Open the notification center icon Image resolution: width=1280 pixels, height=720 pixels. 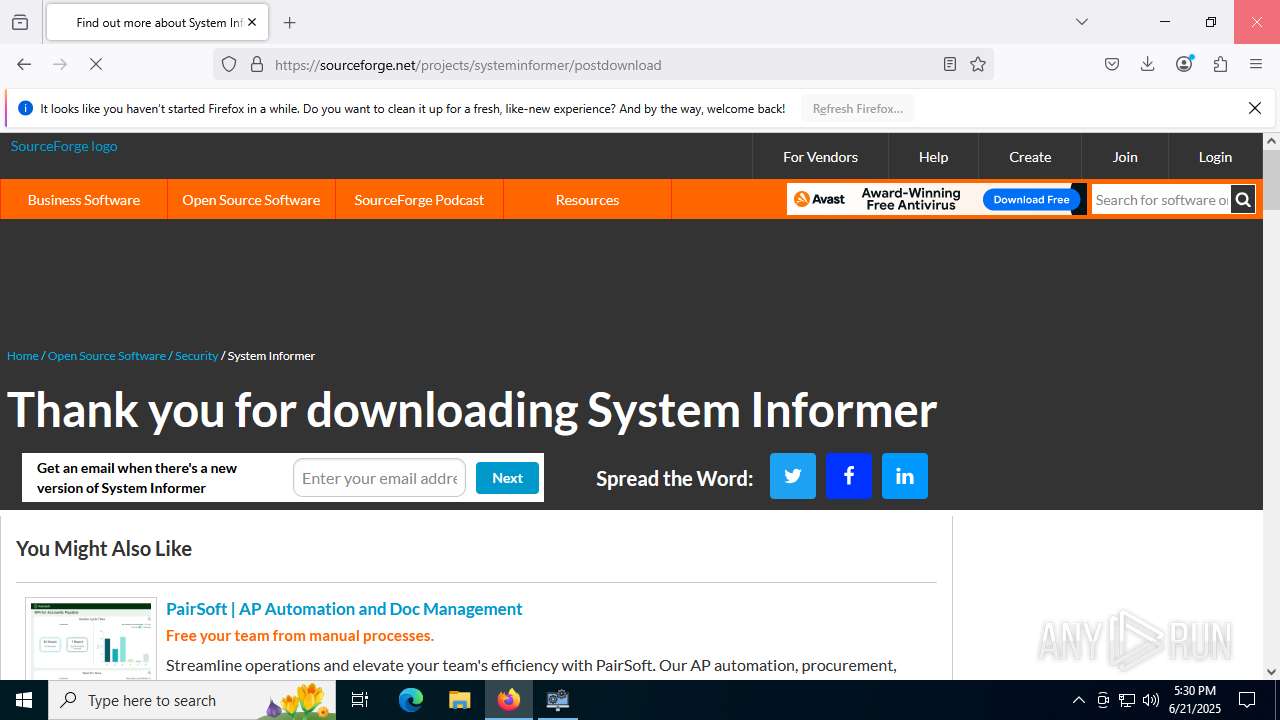[1247, 700]
